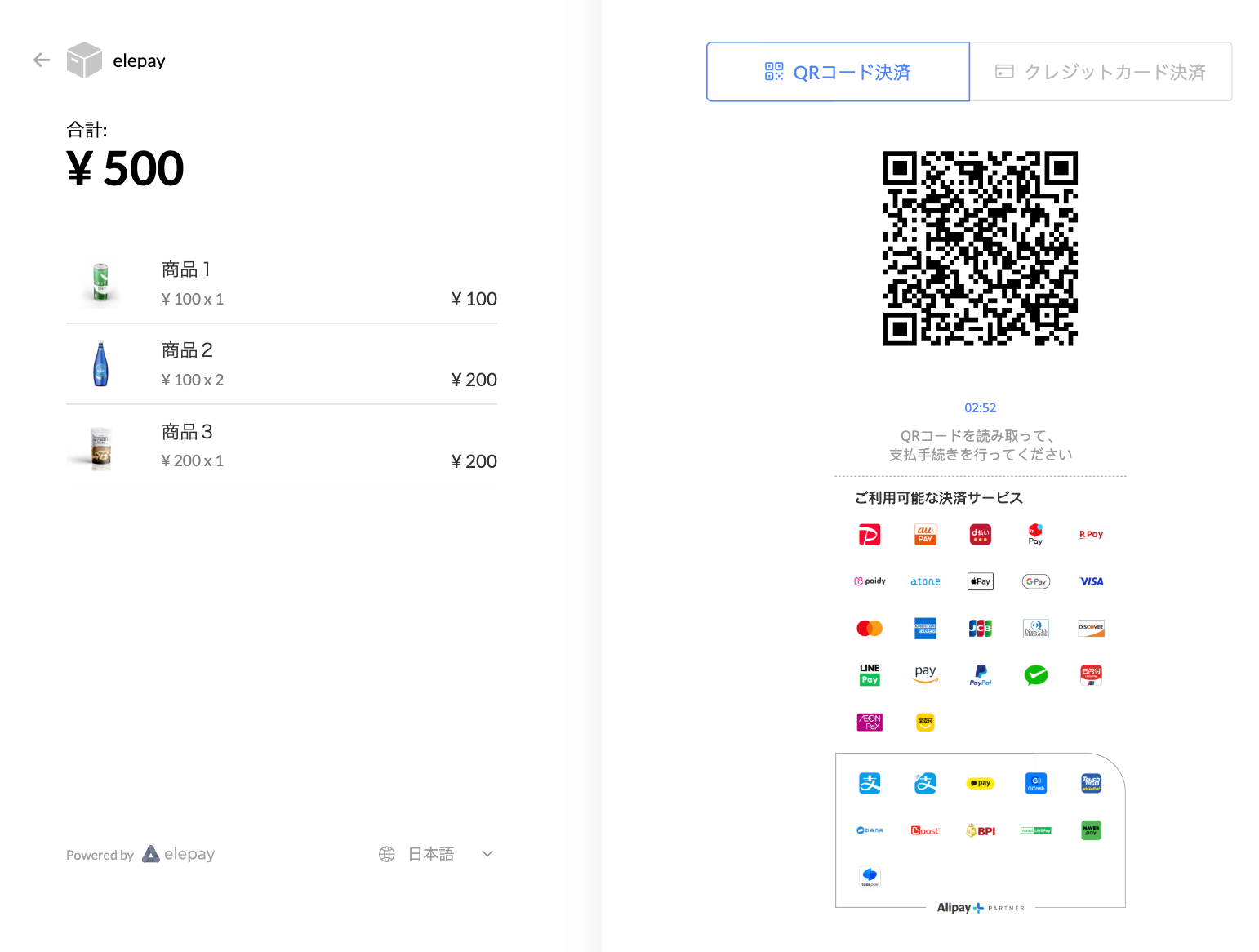
Task: Select the AEON Pay icon
Action: [870, 722]
